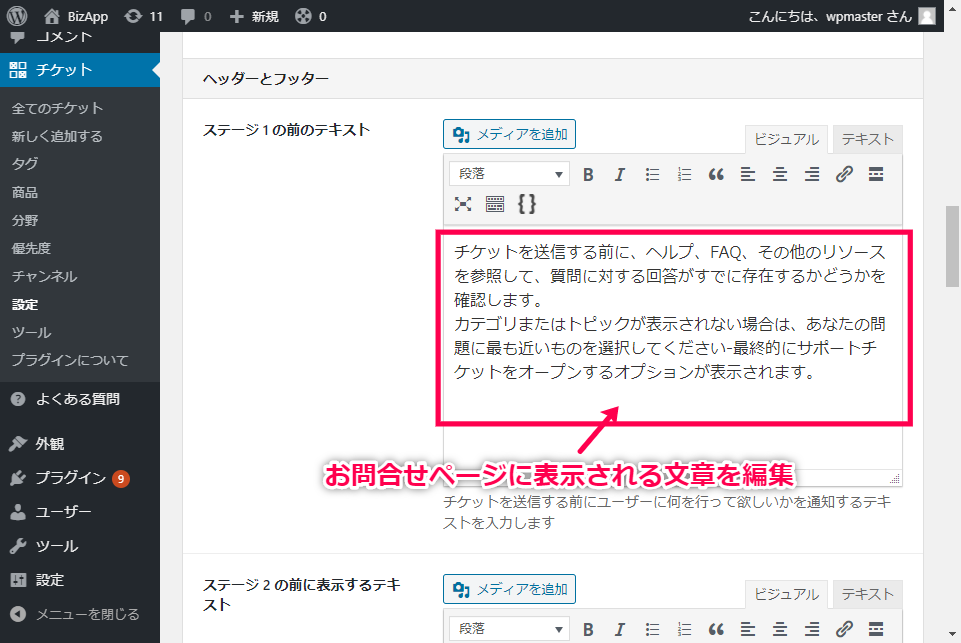Open comments bubble in admin bar
961x643 pixels.
pos(196,17)
